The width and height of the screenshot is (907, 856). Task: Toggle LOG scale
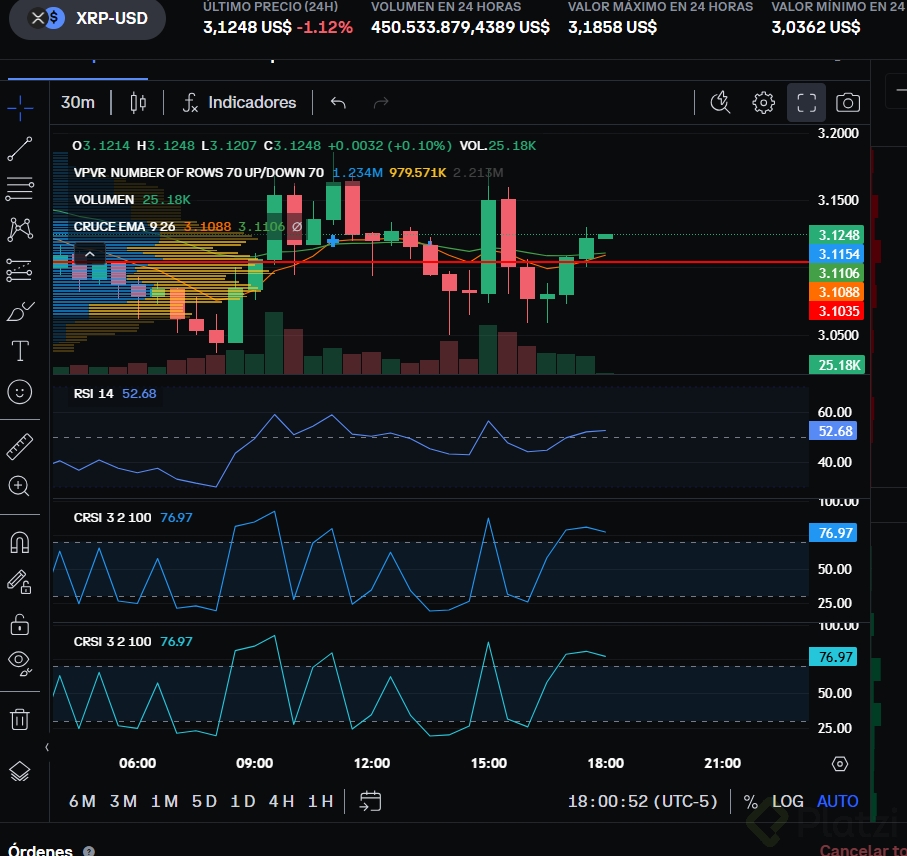pyautogui.click(x=788, y=802)
